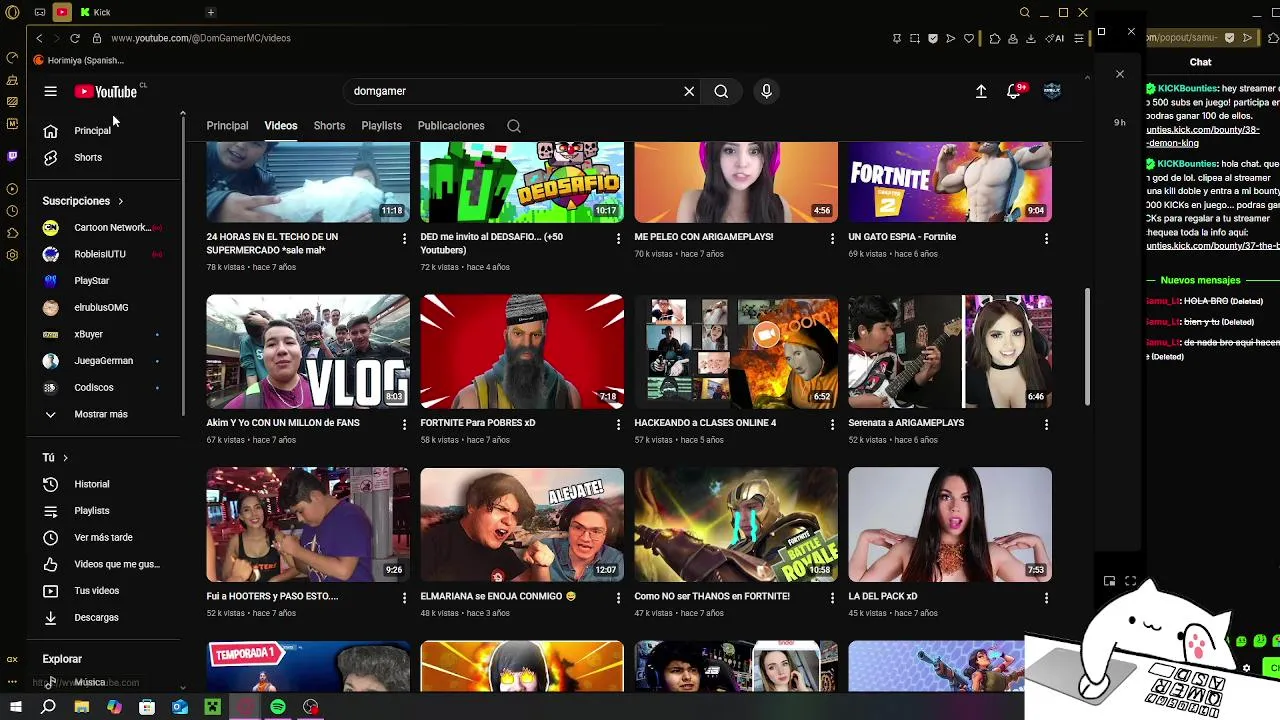Open Opera GX sidebar settings gear
Image resolution: width=1280 pixels, height=720 pixels.
[12, 255]
